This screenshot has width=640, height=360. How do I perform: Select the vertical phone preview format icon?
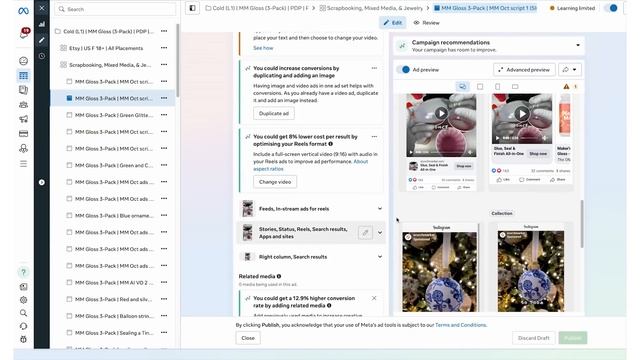(498, 87)
